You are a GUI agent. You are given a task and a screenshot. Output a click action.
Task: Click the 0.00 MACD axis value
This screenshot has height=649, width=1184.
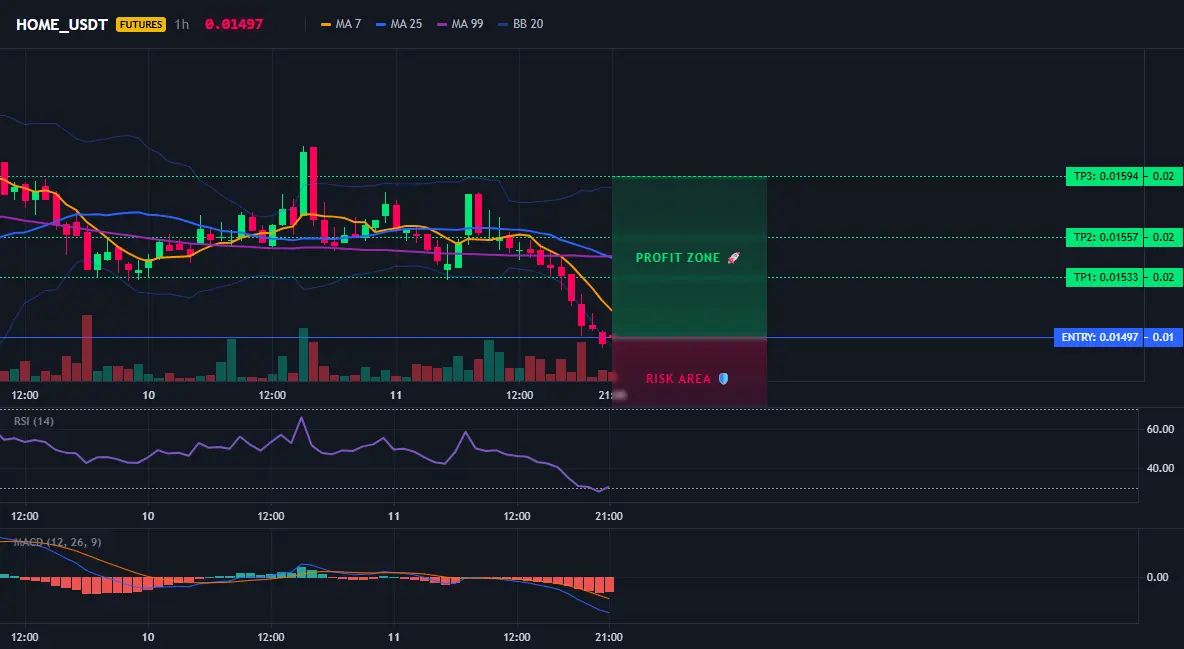tap(1158, 577)
